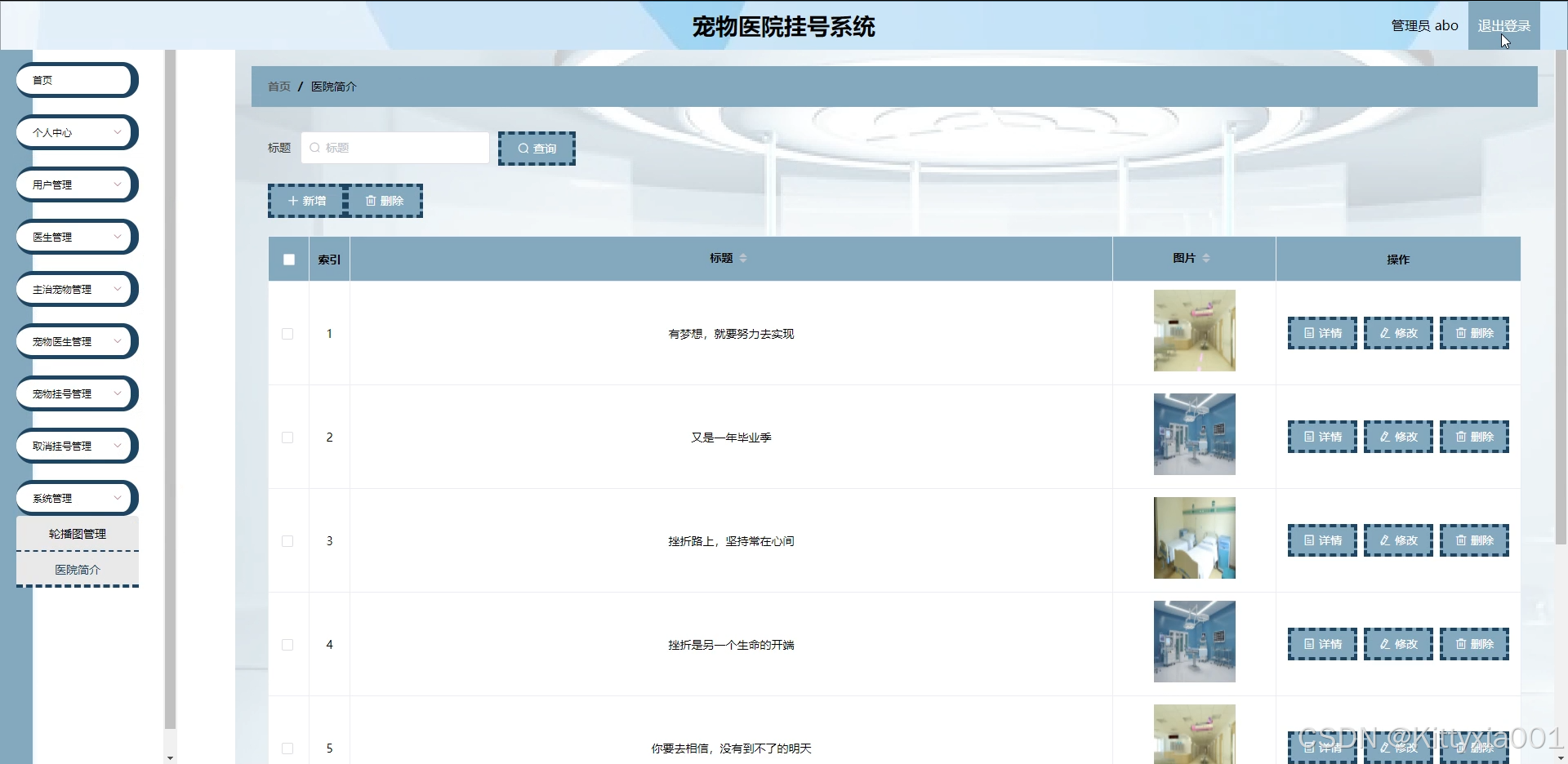Open 轮播图管理 submenu item
Screen dimensions: 1568x764
pyautogui.click(x=78, y=534)
